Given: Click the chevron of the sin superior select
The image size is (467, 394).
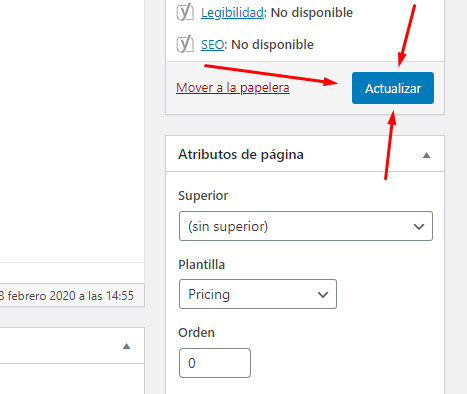Looking at the screenshot, I should [419, 227].
